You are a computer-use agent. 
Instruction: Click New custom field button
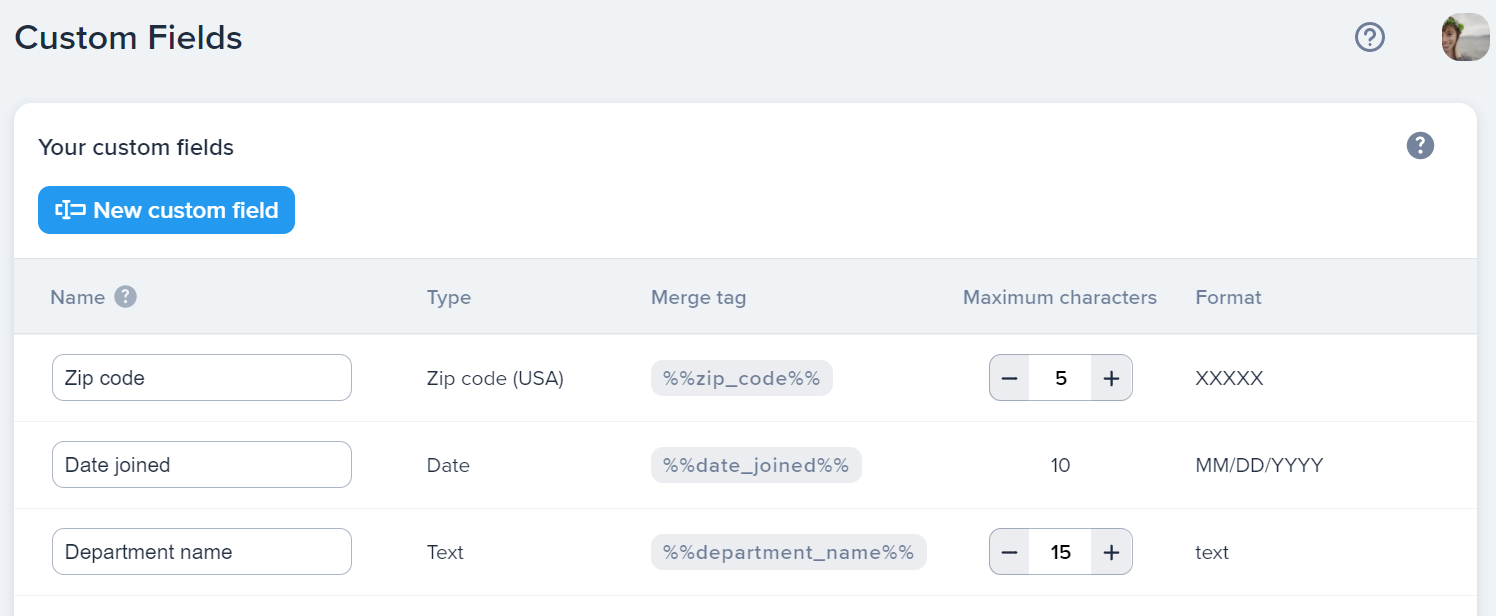166,210
